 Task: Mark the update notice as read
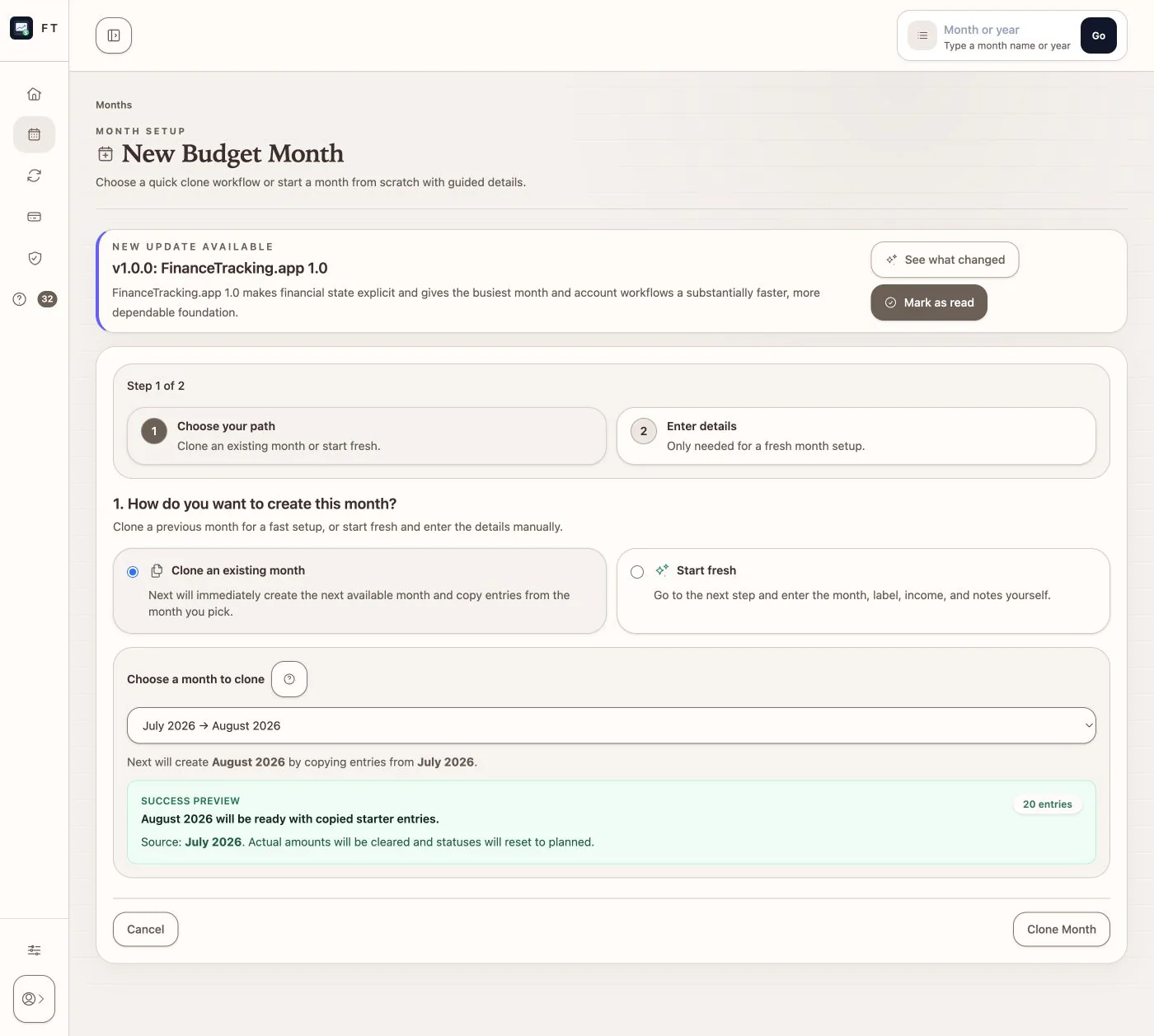tap(929, 302)
